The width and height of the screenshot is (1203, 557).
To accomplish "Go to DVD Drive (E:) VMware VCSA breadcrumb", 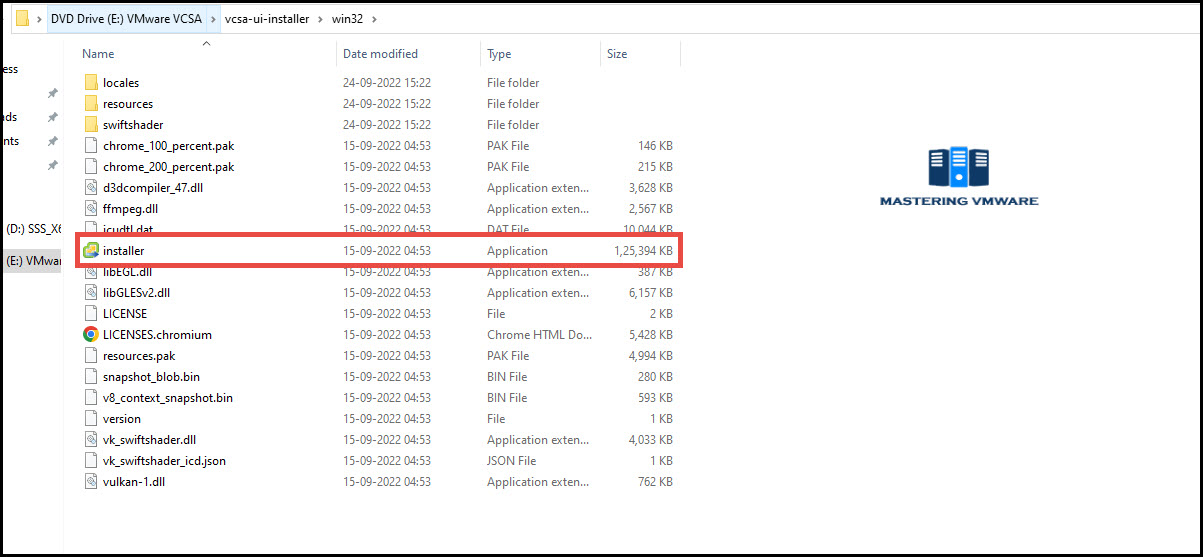I will pyautogui.click(x=128, y=19).
